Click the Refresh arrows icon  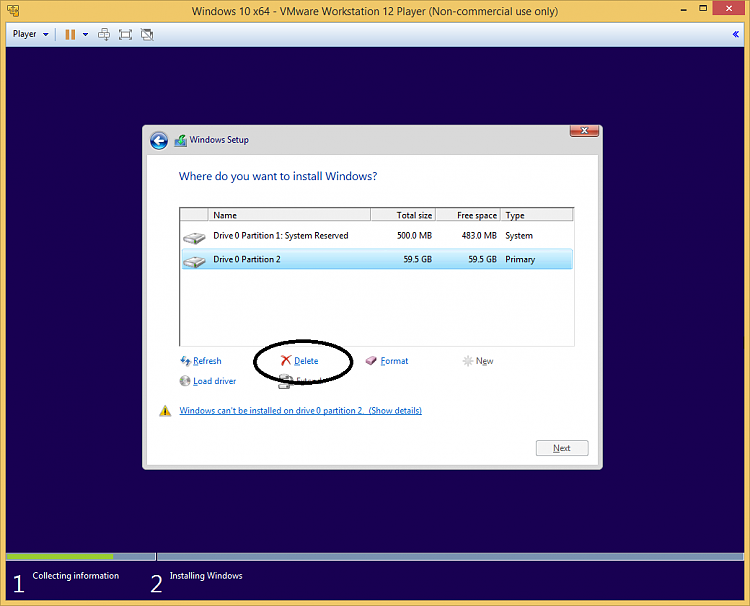[185, 361]
